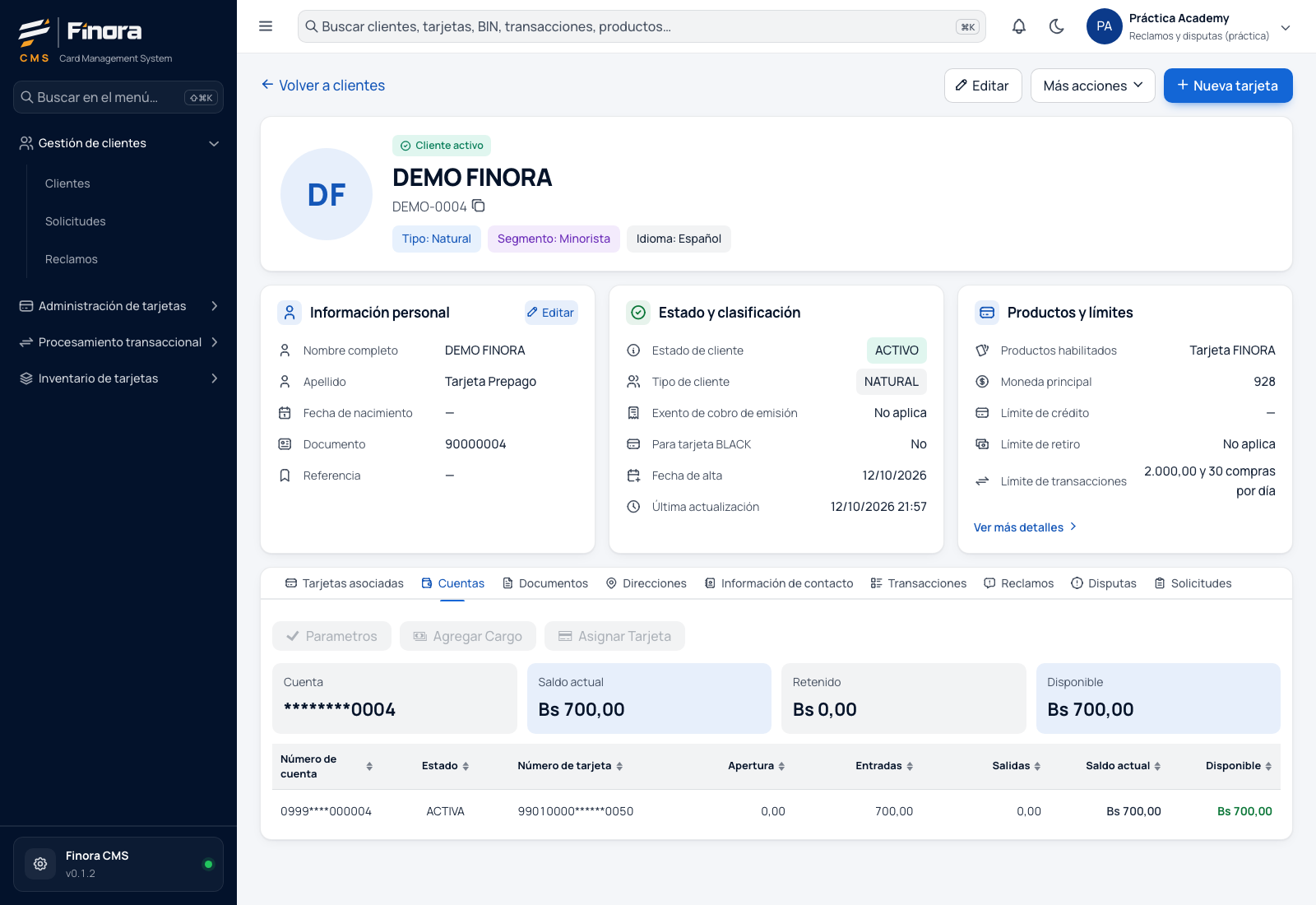The width and height of the screenshot is (1316, 905).
Task: Switch to dark mode moon icon
Action: tap(1057, 26)
